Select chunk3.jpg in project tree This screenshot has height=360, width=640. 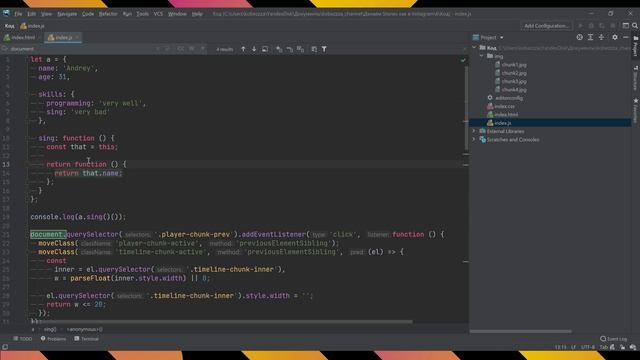click(x=514, y=81)
